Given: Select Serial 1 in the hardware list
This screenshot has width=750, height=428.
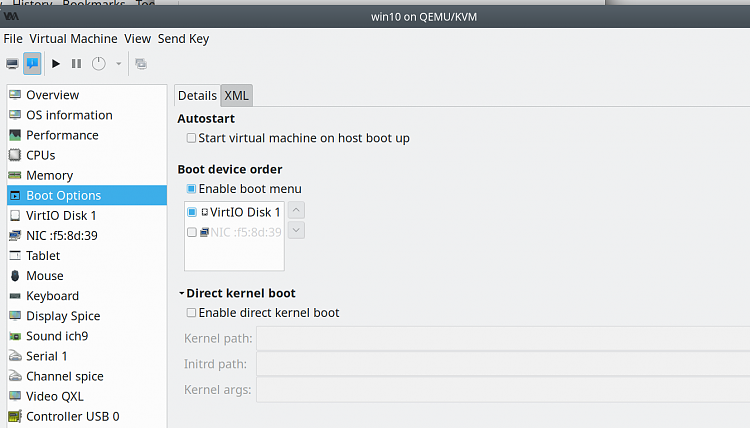Looking at the screenshot, I should coord(87,356).
